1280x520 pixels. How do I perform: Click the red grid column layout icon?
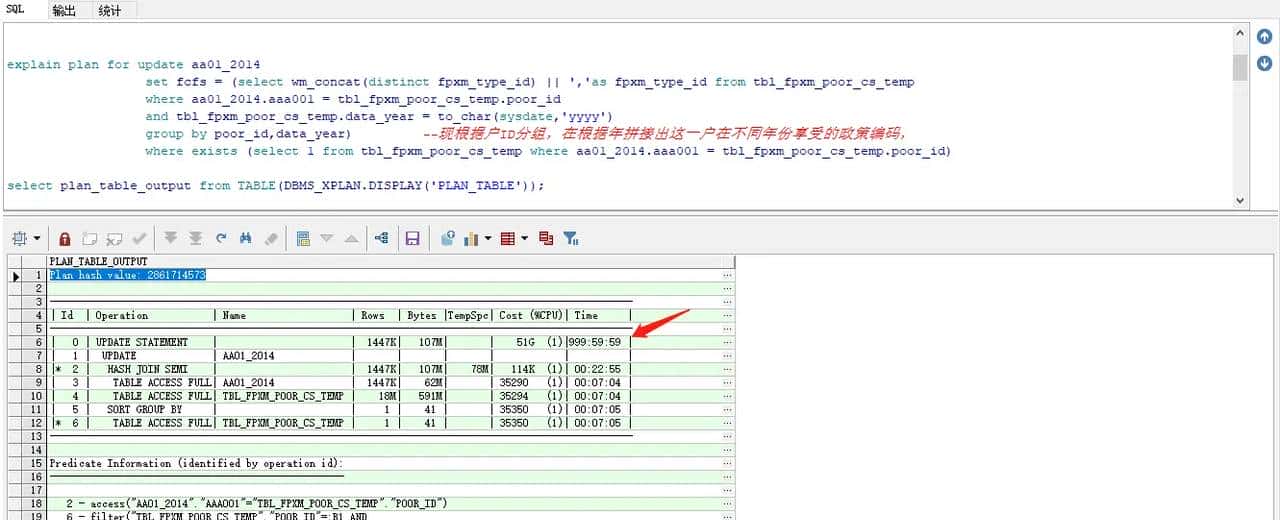[508, 238]
